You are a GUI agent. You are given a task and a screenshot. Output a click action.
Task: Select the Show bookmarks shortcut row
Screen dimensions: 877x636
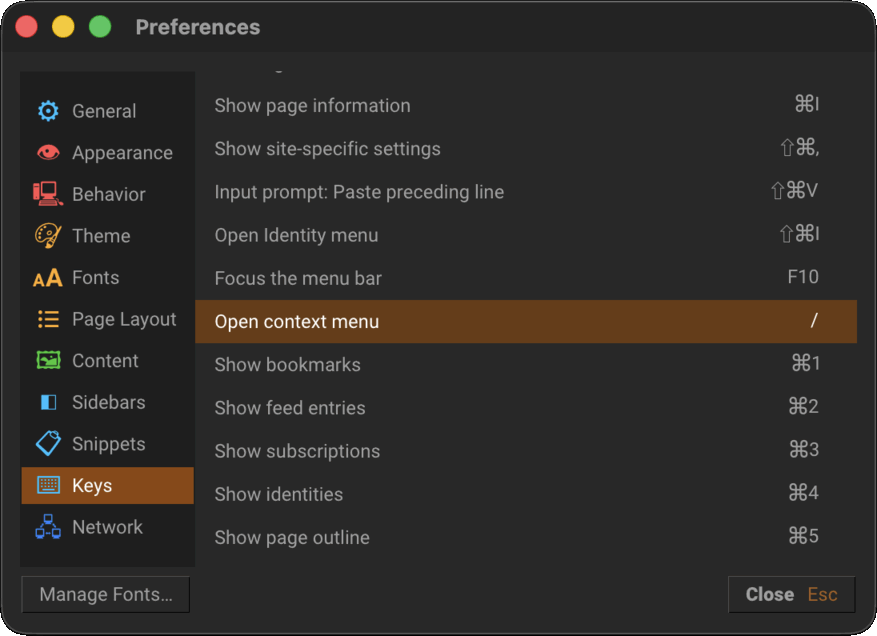click(x=525, y=365)
